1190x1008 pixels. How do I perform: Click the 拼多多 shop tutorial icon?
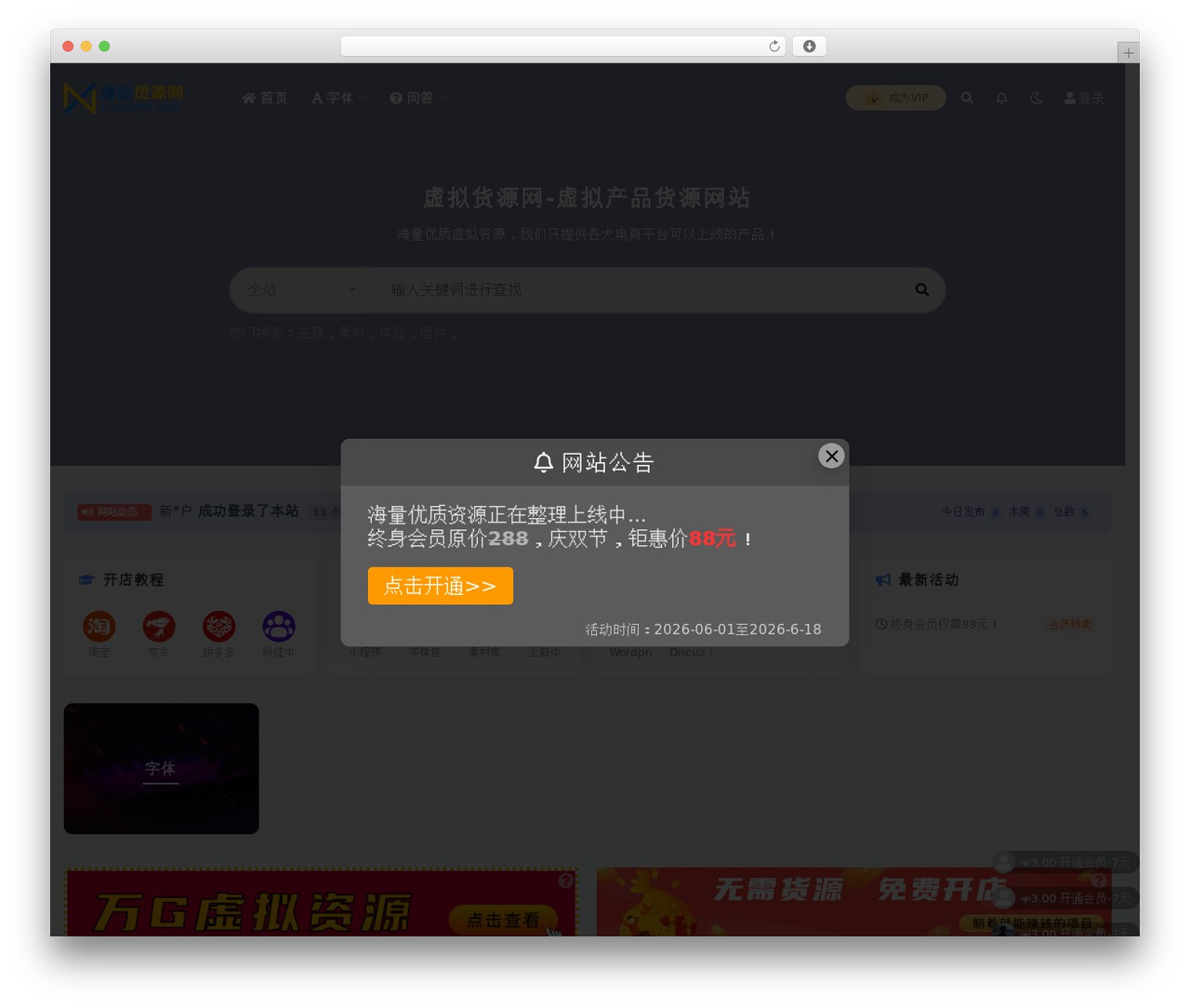pyautogui.click(x=218, y=627)
